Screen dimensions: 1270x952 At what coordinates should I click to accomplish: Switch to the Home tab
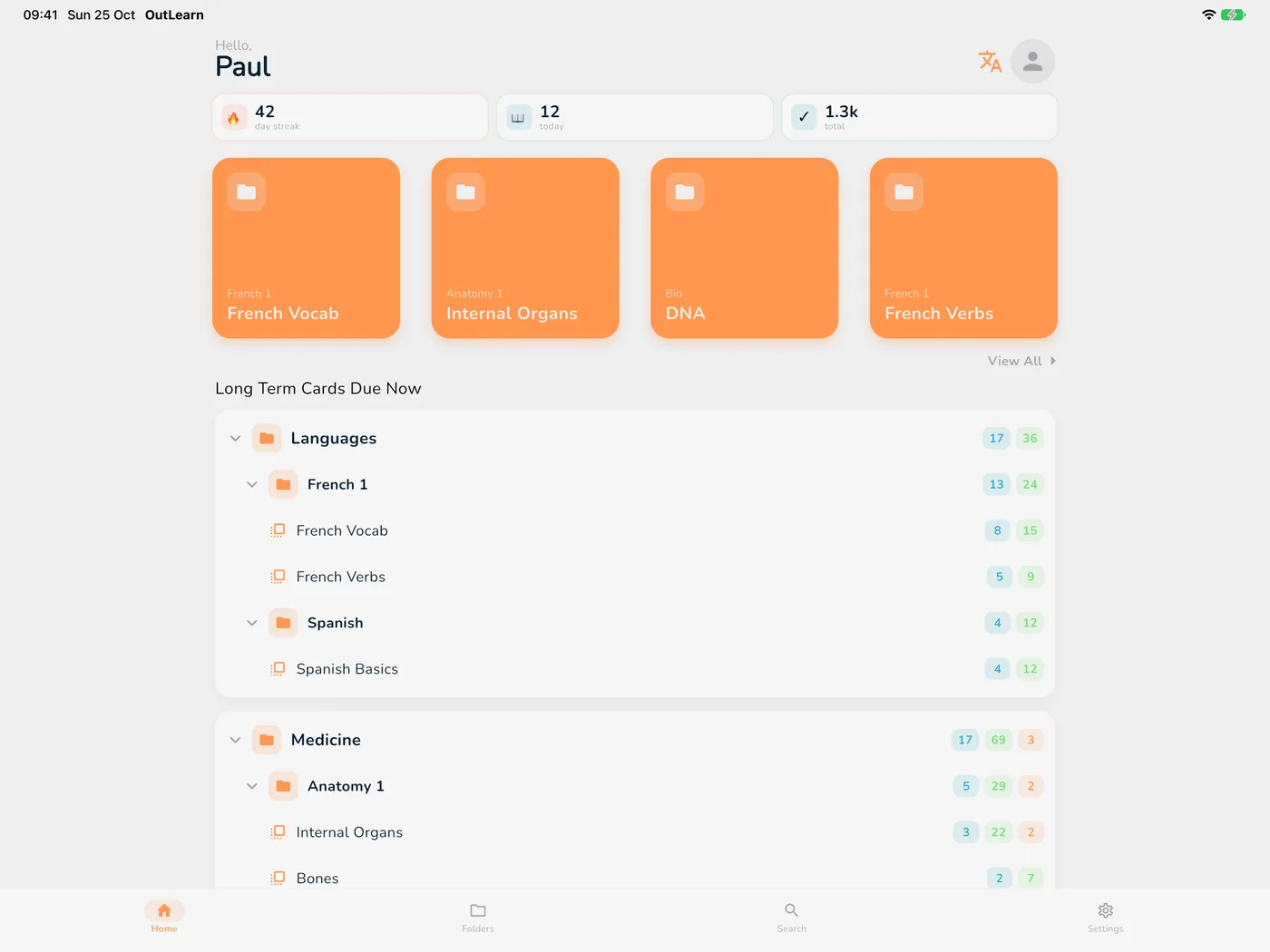click(x=164, y=917)
